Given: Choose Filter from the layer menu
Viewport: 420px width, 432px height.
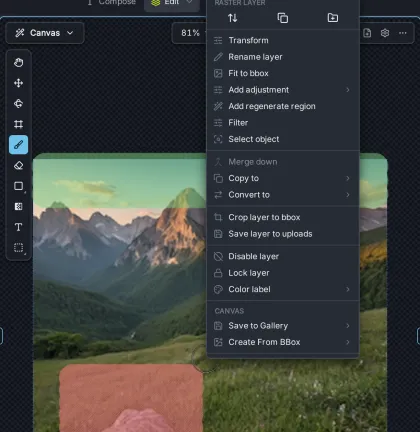Looking at the screenshot, I should [283, 123].
